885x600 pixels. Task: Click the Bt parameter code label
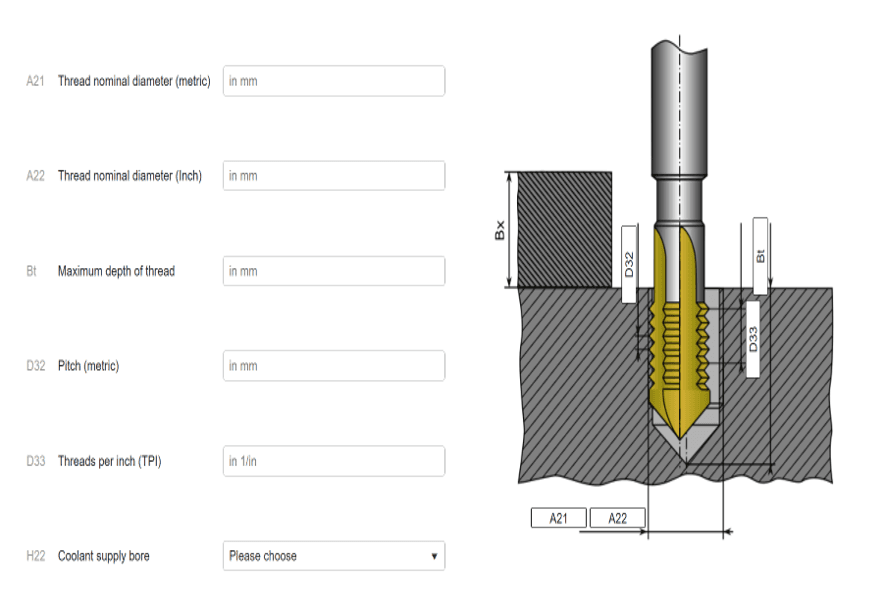(34, 270)
